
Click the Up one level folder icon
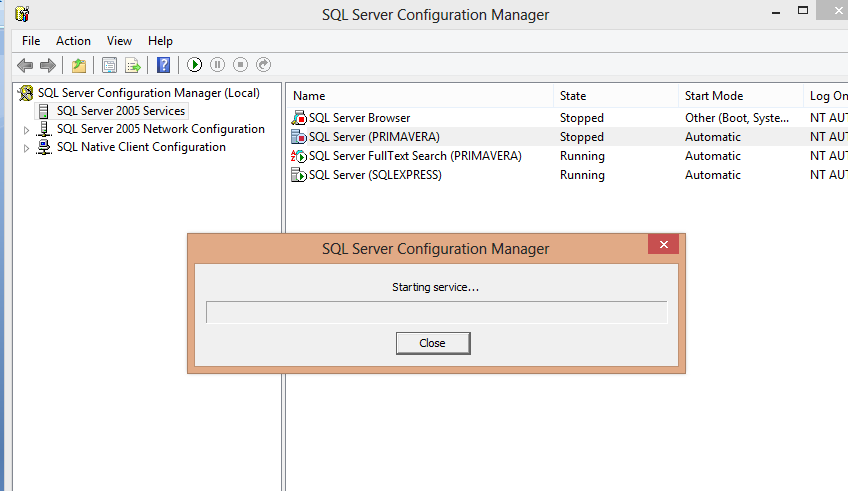click(x=78, y=65)
